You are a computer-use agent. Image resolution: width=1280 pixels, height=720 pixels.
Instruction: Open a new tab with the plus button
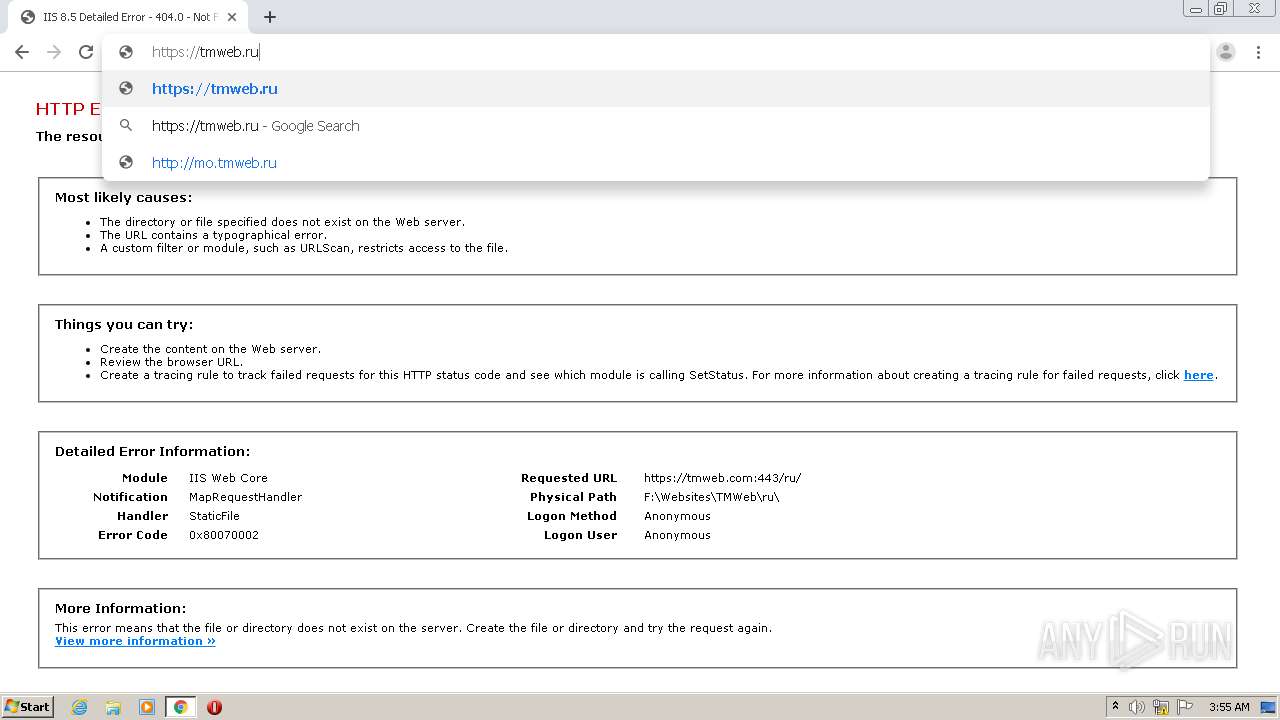(270, 17)
